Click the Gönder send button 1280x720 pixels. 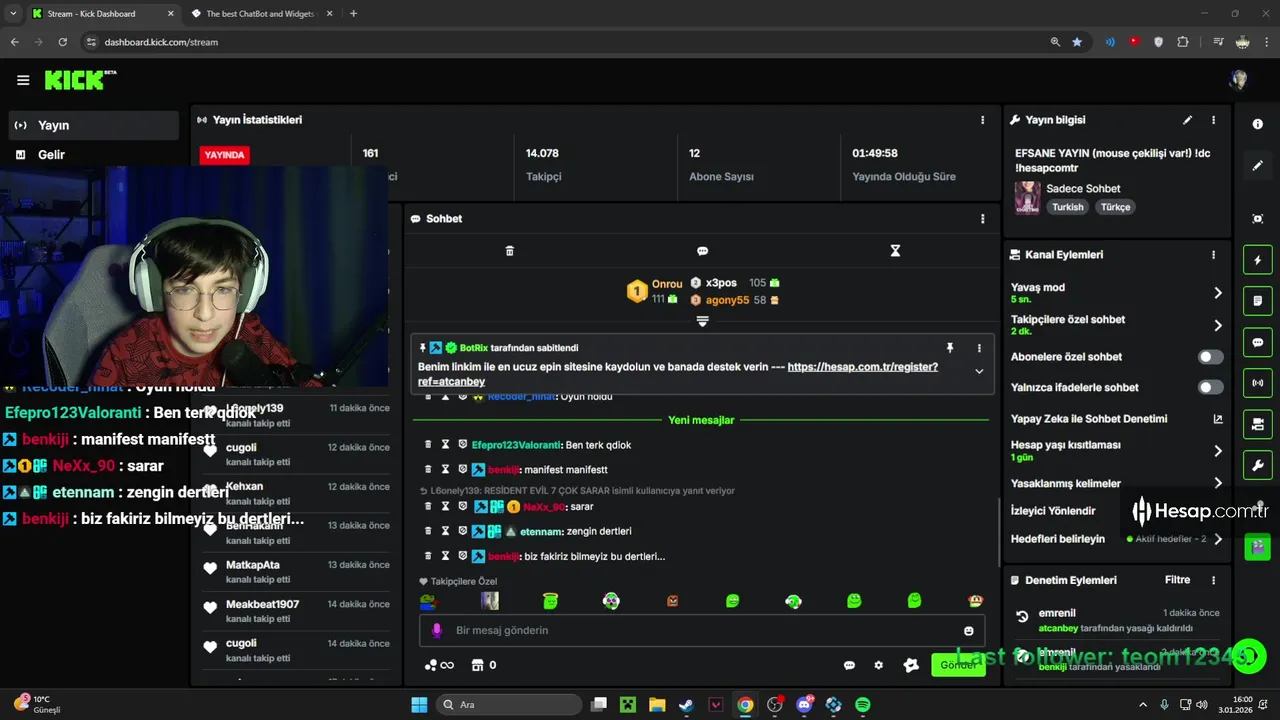point(958,666)
